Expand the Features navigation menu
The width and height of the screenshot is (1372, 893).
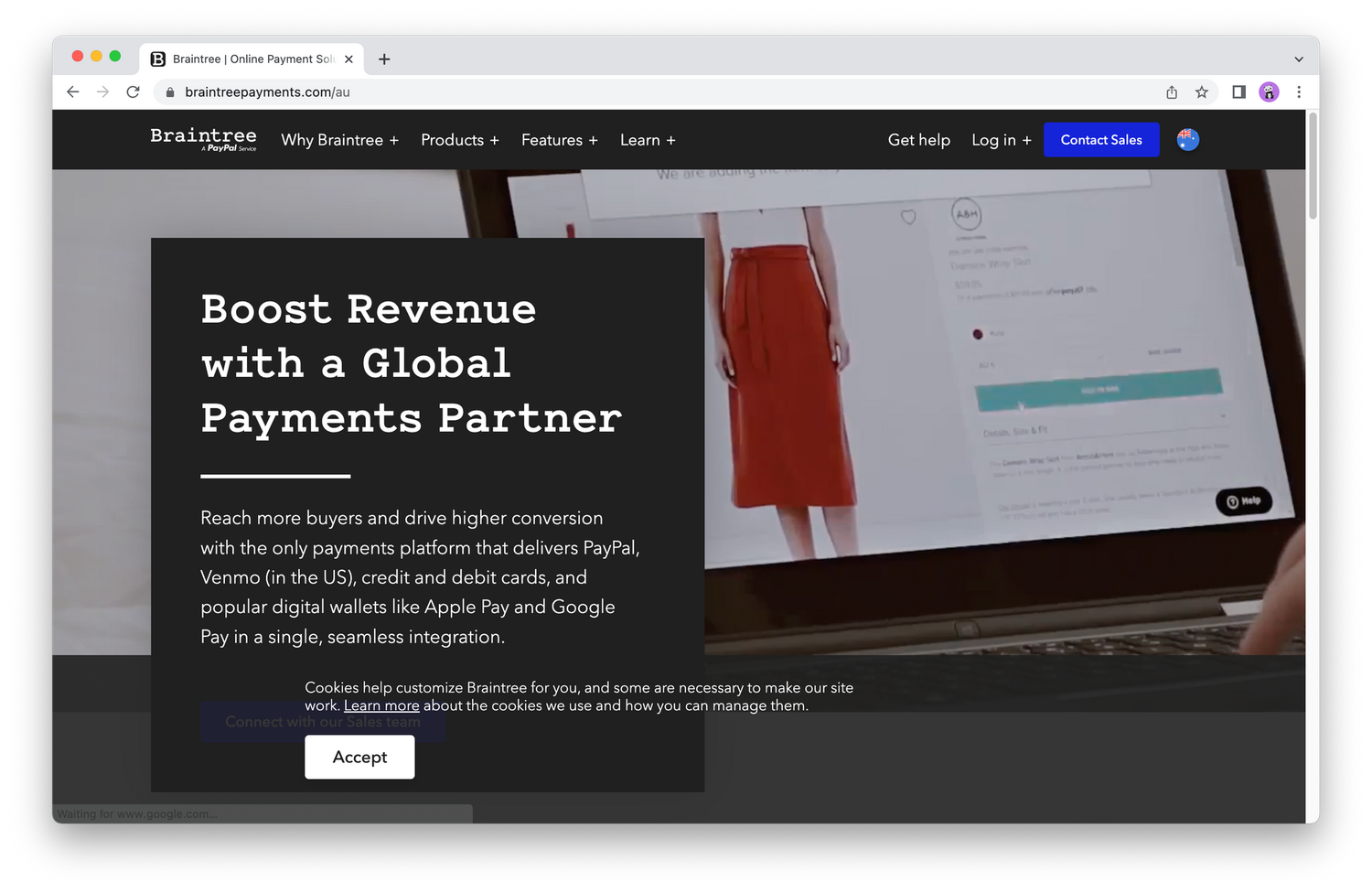[559, 140]
